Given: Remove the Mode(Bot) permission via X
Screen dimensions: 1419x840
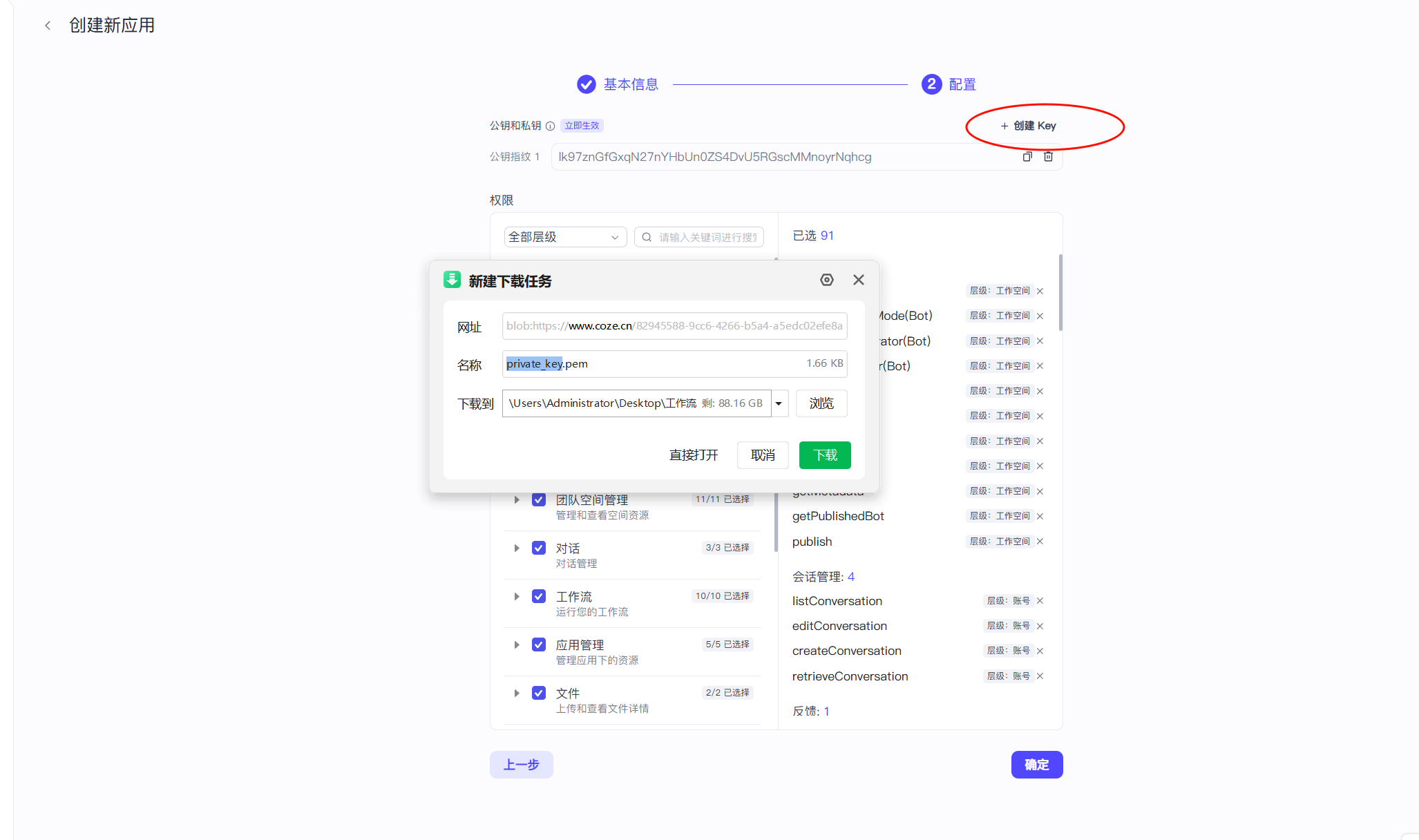Looking at the screenshot, I should click(x=1040, y=316).
